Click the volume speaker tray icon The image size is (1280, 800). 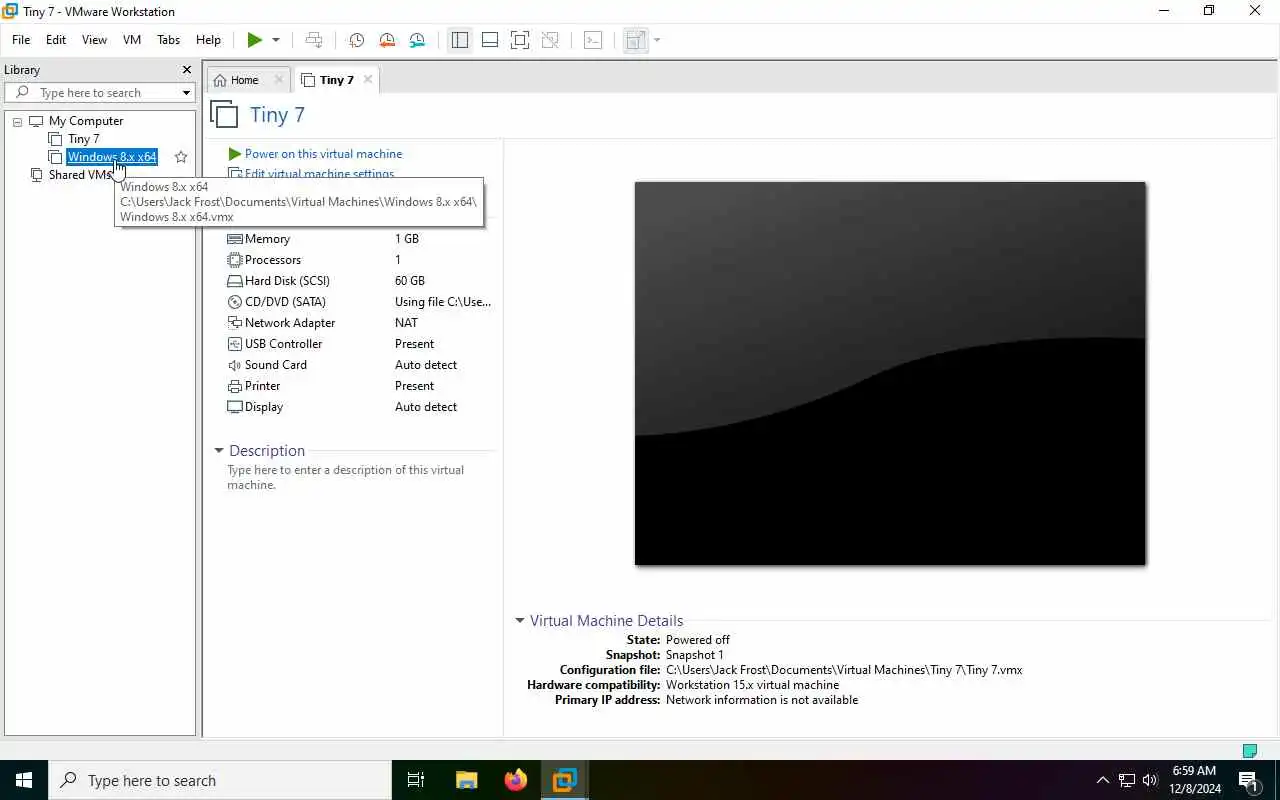[1150, 780]
